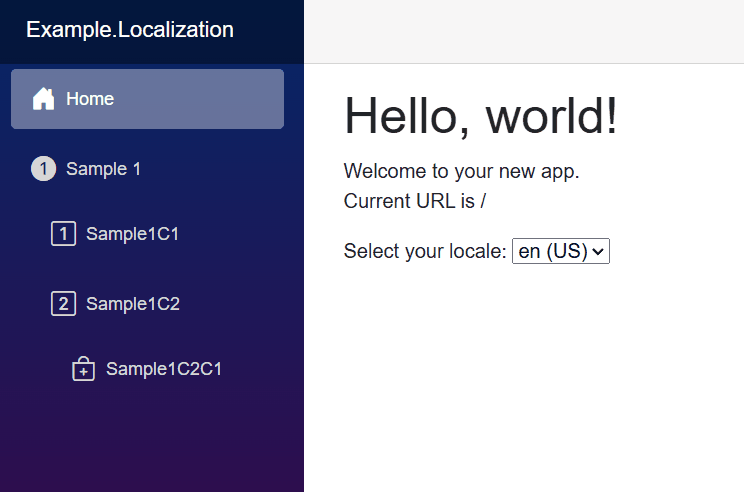Click the "Current URL is /" text
Image resolution: width=744 pixels, height=492 pixels.
click(415, 201)
